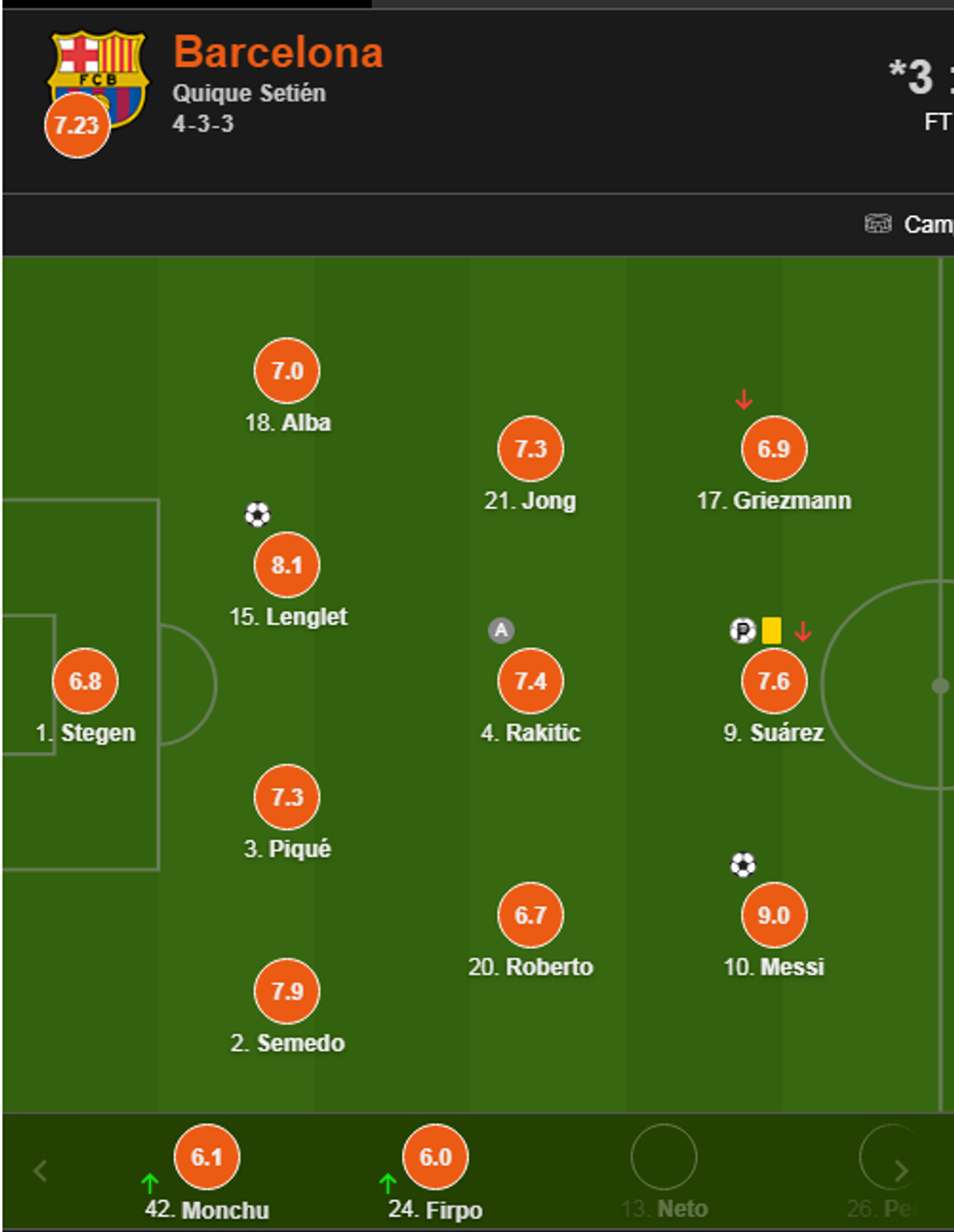Click Monchu's green substitution arrow
Image resolution: width=954 pixels, height=1232 pixels.
coord(149,1183)
